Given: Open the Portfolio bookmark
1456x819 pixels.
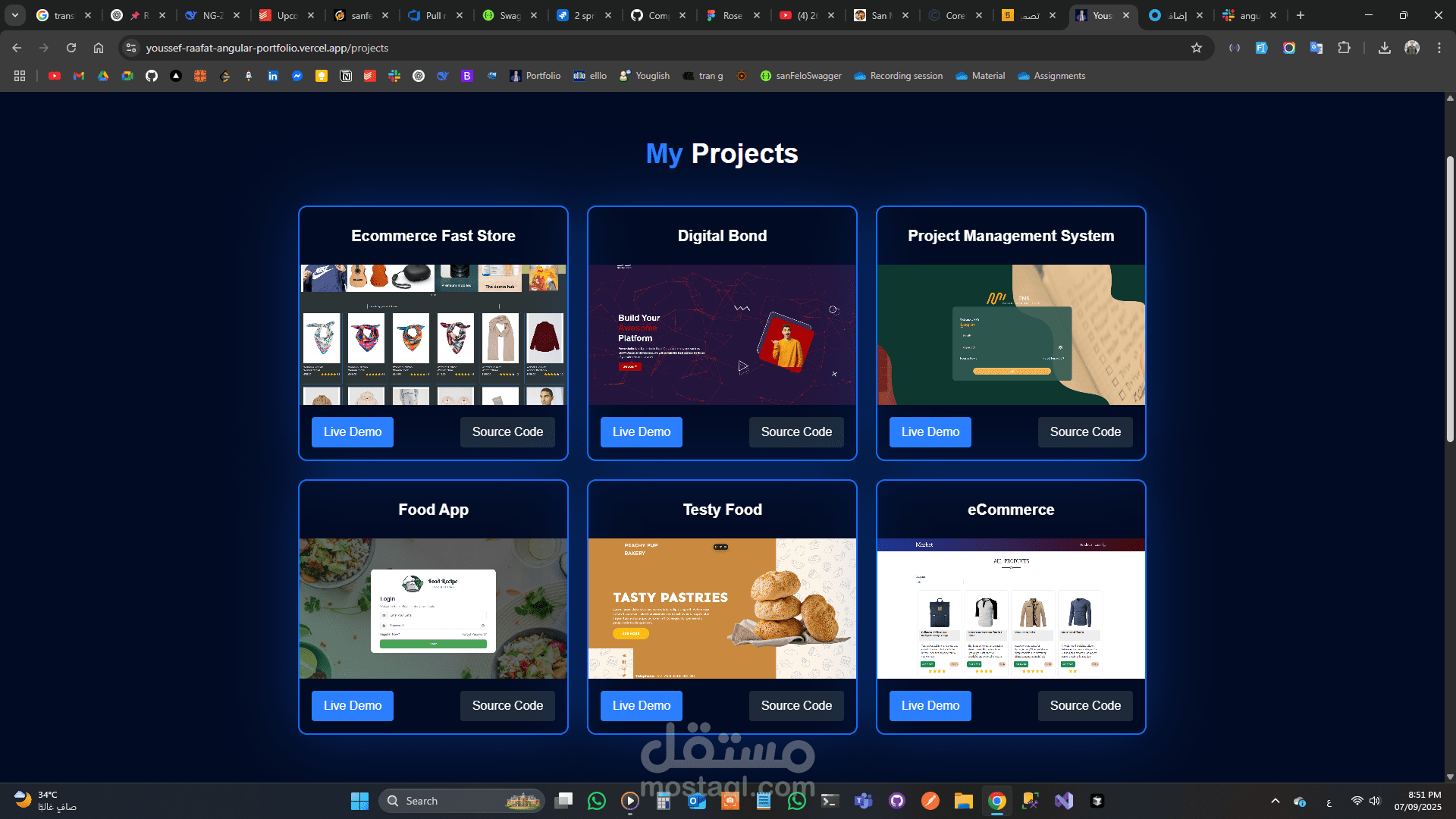Looking at the screenshot, I should coord(535,76).
